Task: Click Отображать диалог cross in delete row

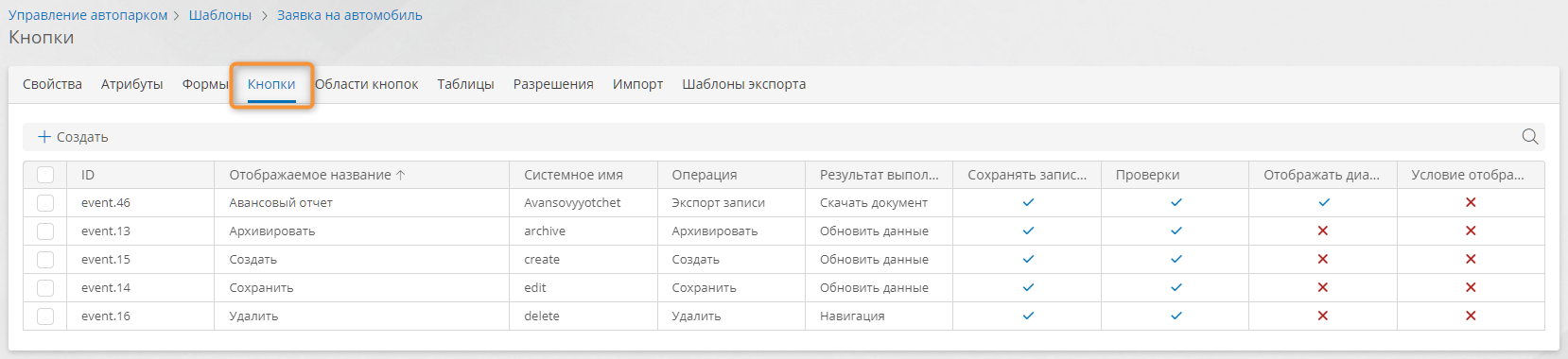Action: [x=1323, y=316]
